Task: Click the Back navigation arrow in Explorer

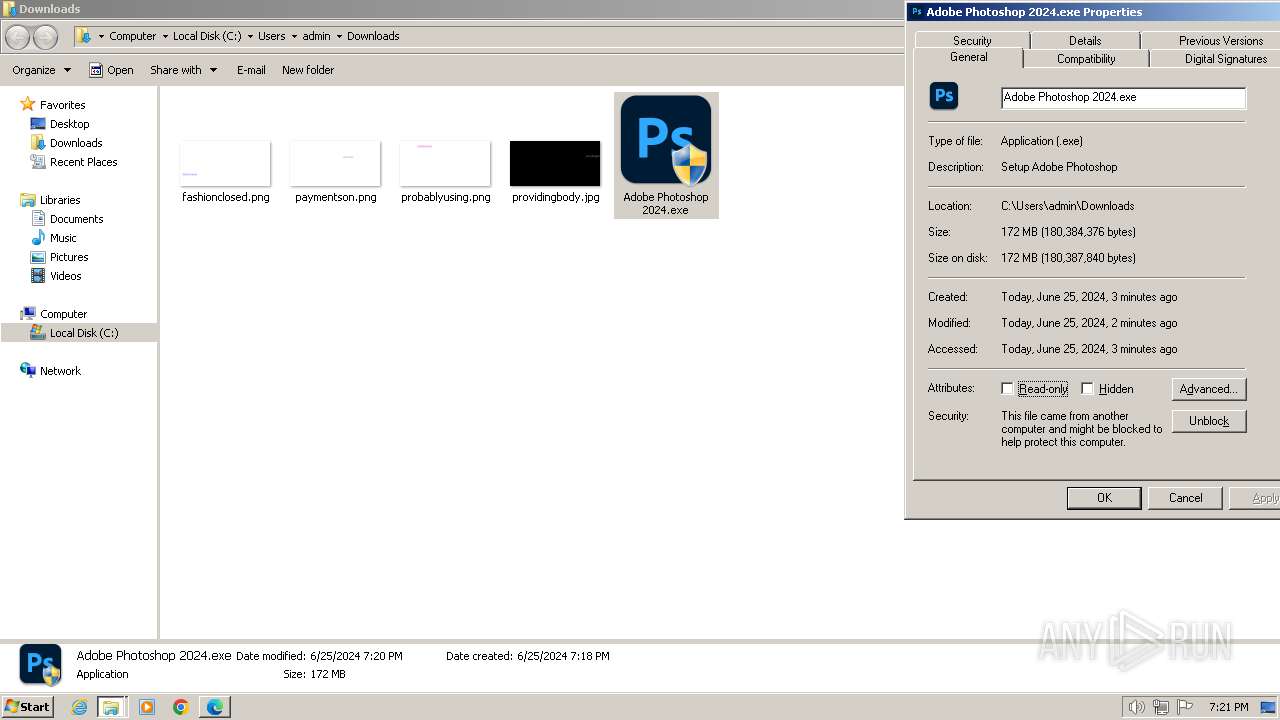Action: point(17,37)
